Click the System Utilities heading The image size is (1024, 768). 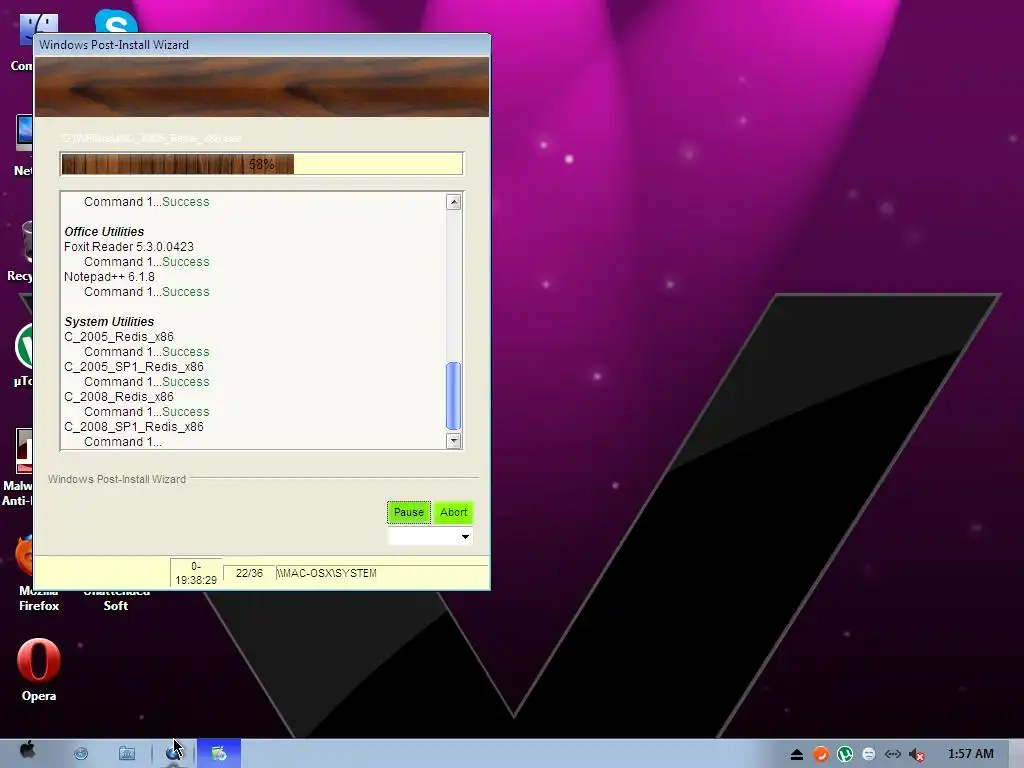[x=109, y=322]
